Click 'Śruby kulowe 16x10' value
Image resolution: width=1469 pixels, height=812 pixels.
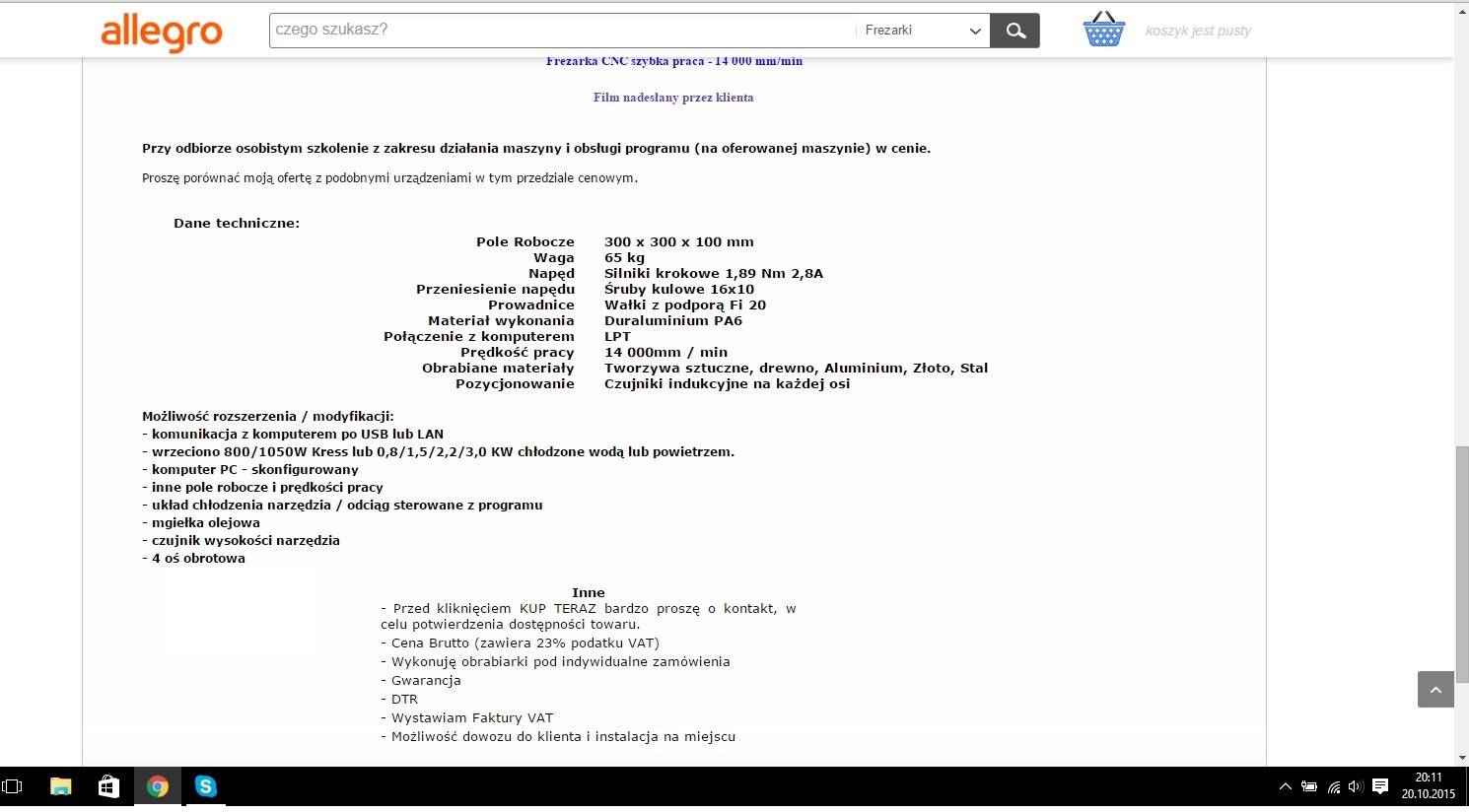(679, 290)
